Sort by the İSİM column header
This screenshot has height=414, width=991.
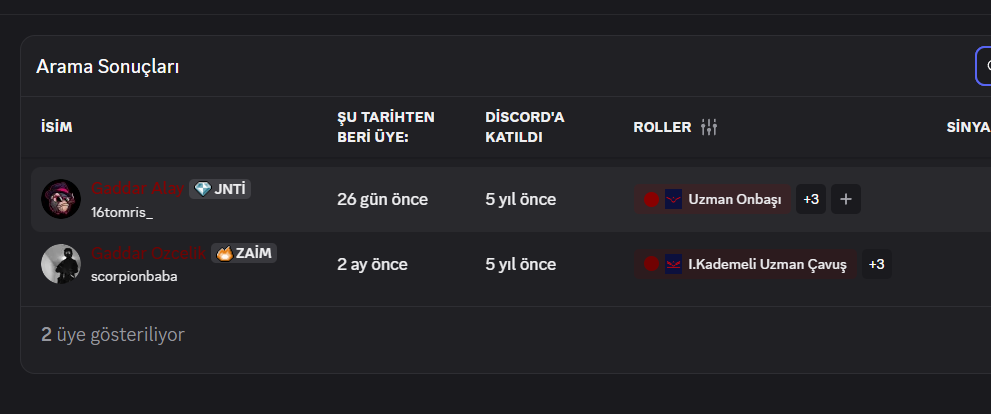coord(57,127)
